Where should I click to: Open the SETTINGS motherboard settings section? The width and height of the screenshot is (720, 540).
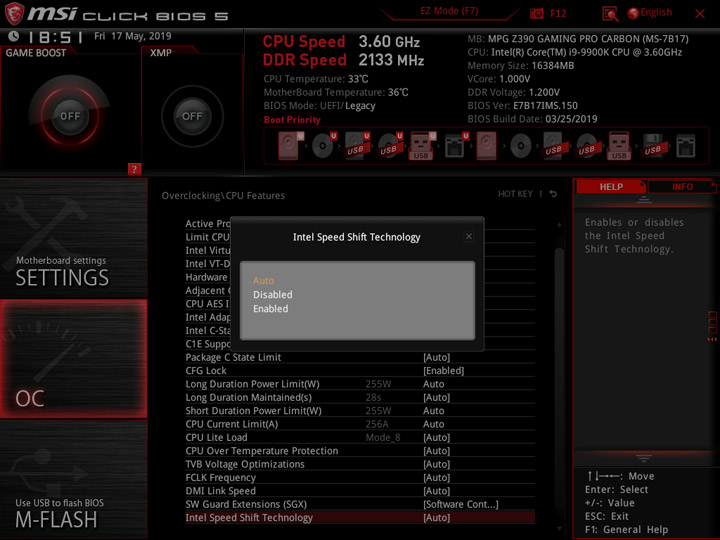pos(73,238)
